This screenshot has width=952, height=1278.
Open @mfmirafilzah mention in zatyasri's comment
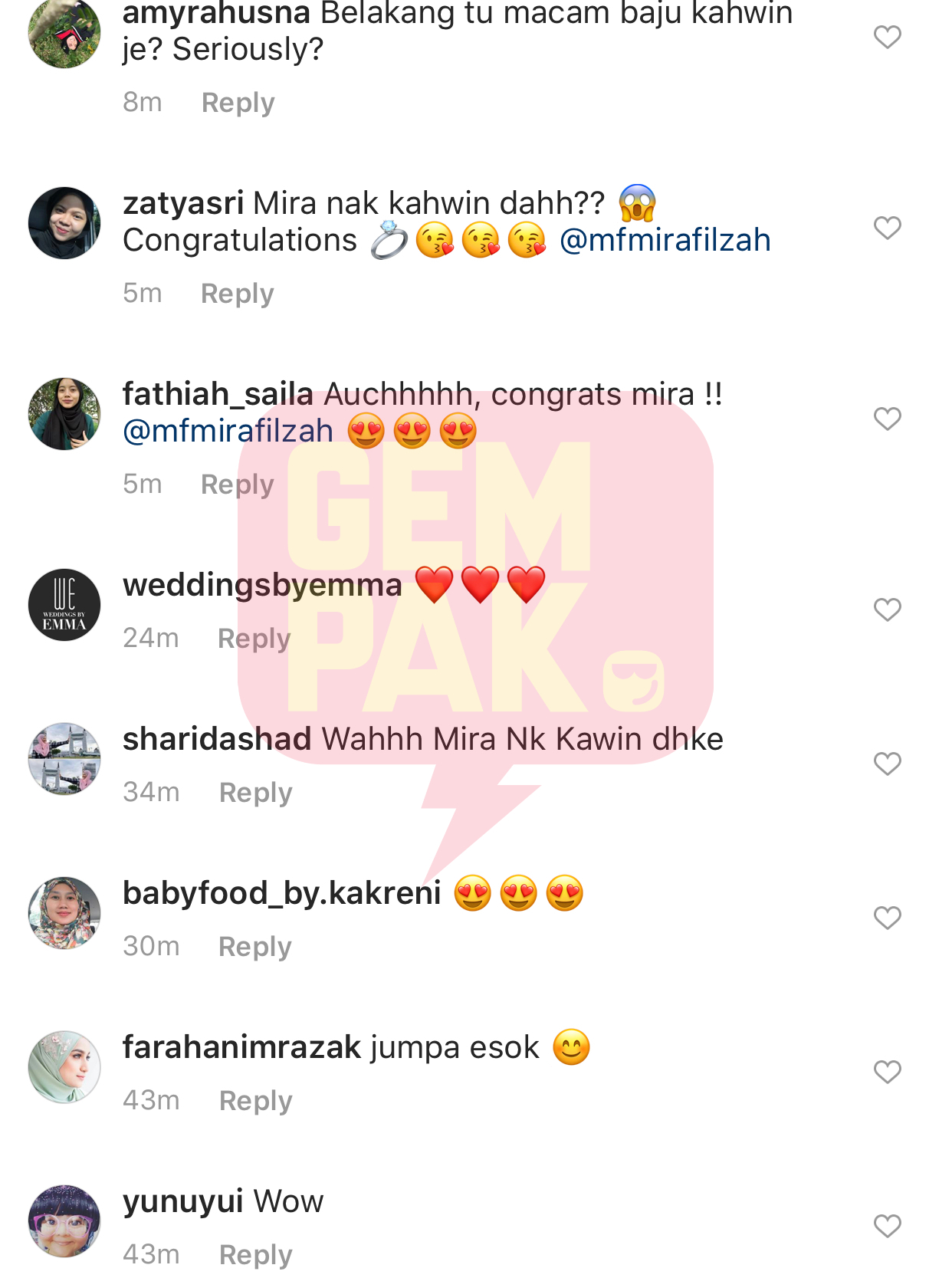point(665,241)
